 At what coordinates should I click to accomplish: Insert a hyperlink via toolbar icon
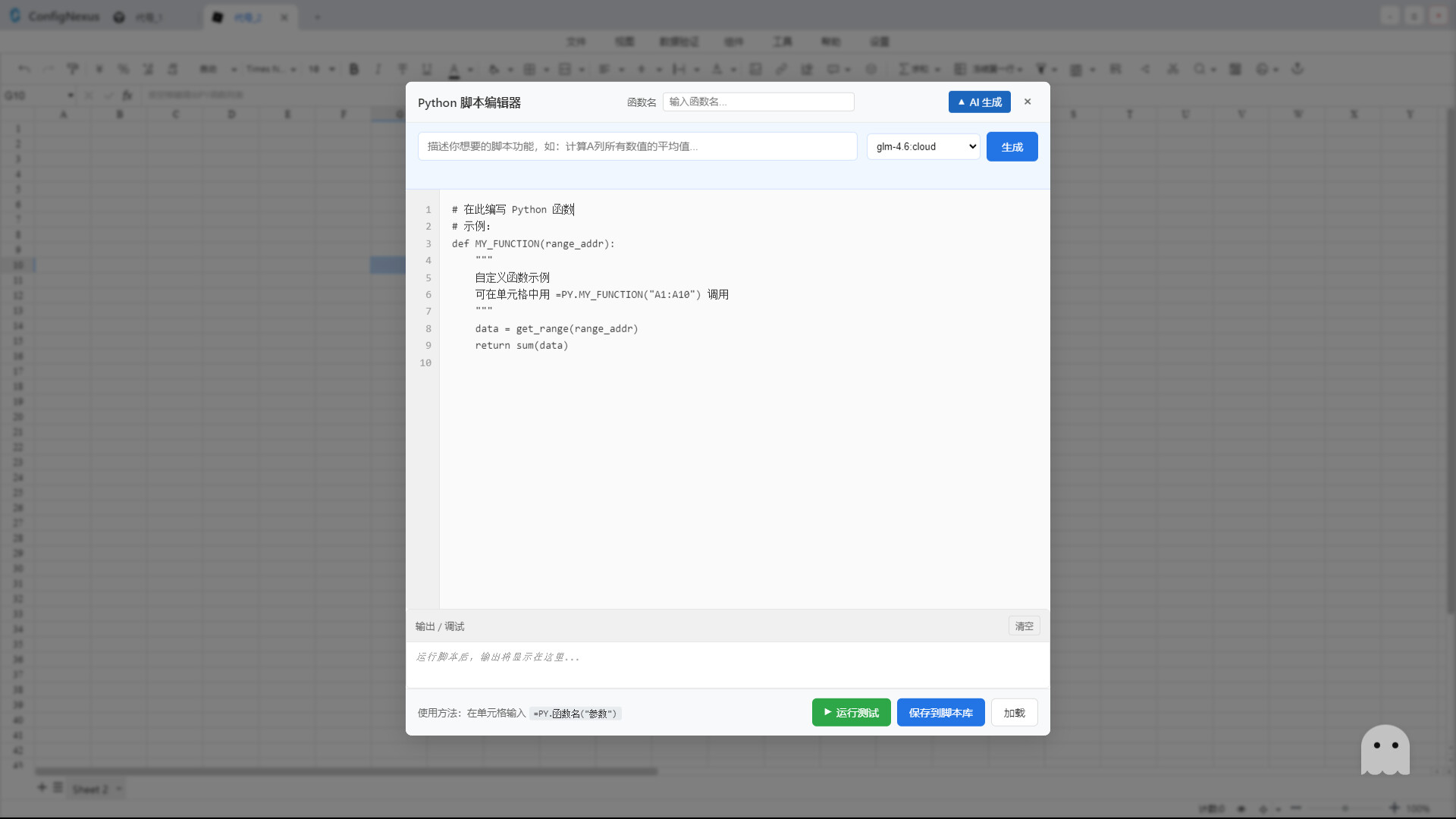click(781, 68)
